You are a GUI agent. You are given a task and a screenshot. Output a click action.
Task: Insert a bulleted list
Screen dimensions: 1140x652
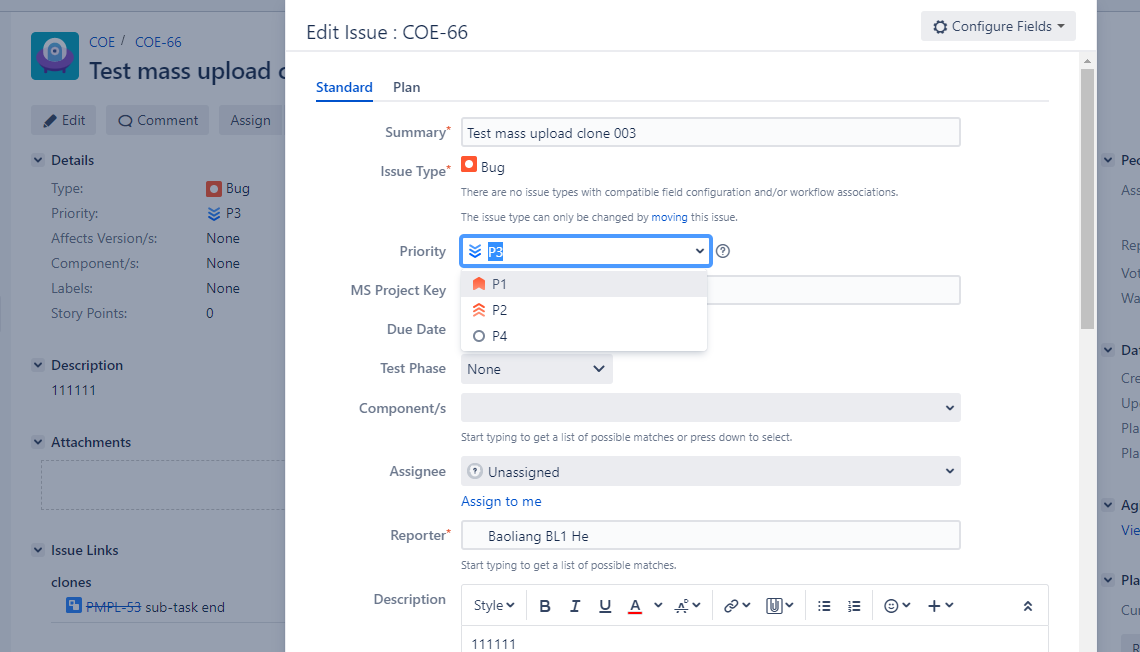tap(824, 605)
